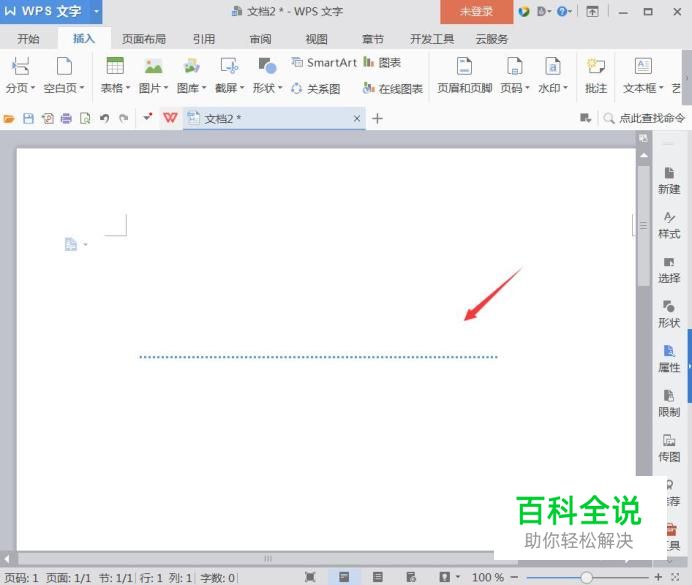Switch to page layout view button

click(344, 577)
